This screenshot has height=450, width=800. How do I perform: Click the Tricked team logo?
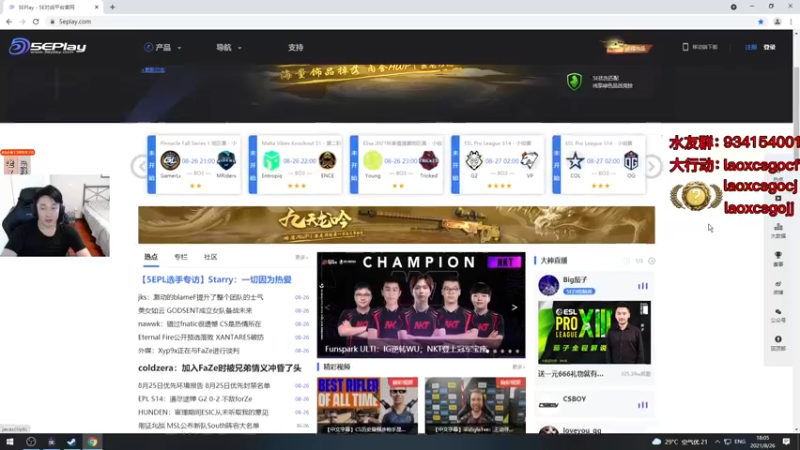pos(429,161)
